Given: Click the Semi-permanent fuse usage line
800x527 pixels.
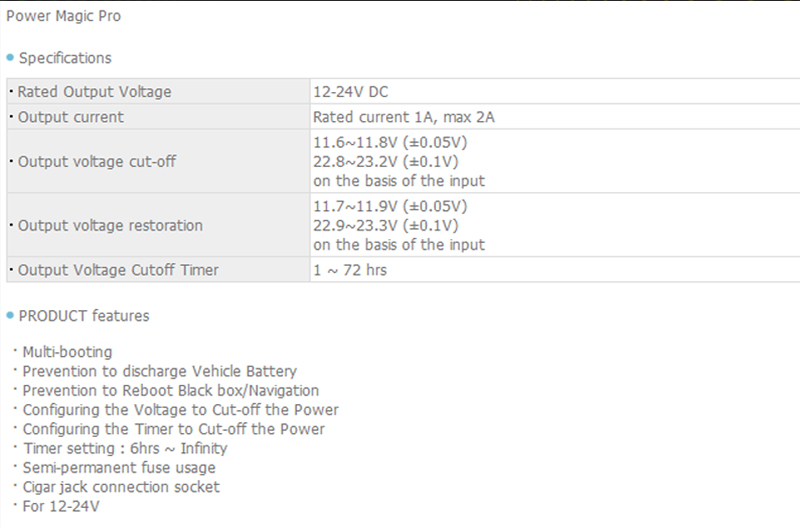Looking at the screenshot, I should pyautogui.click(x=119, y=467).
